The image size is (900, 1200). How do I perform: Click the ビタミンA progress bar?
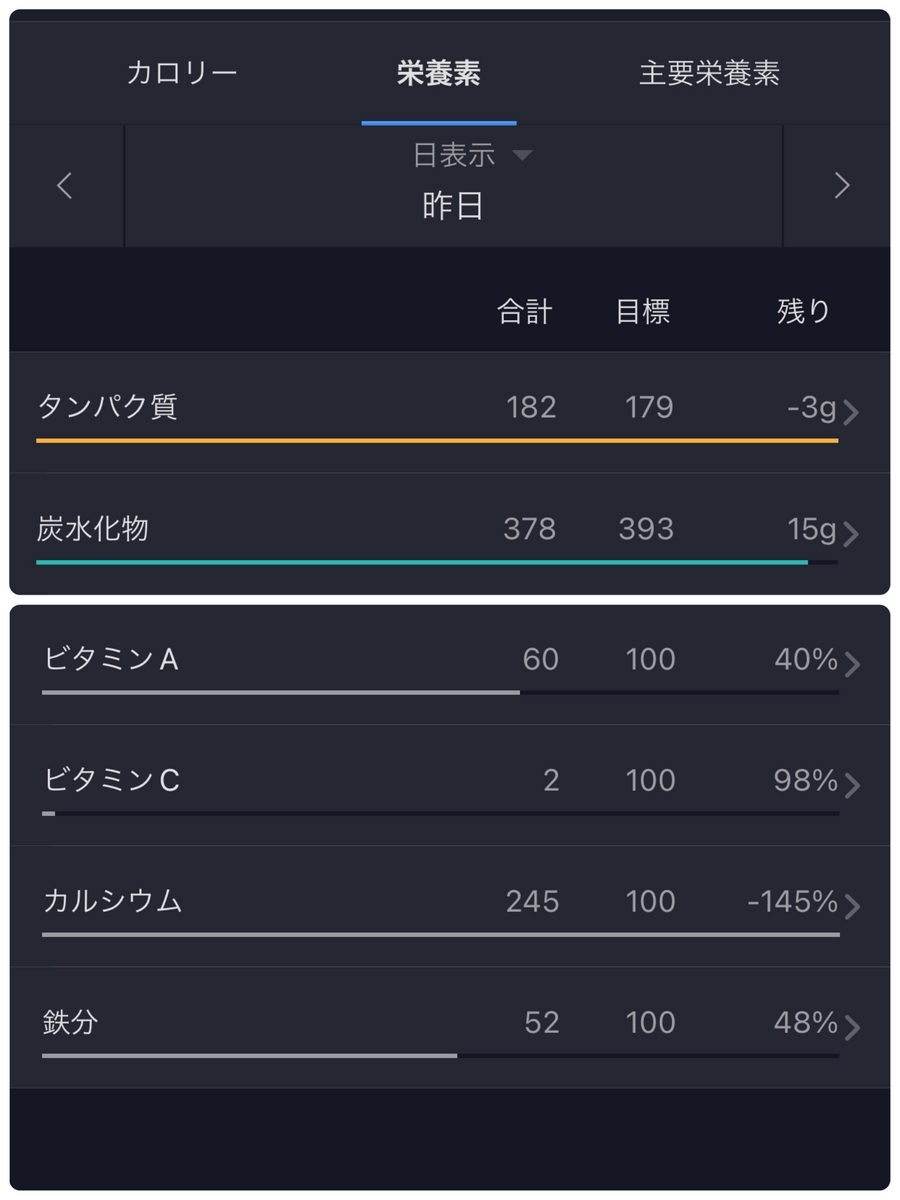coord(440,692)
